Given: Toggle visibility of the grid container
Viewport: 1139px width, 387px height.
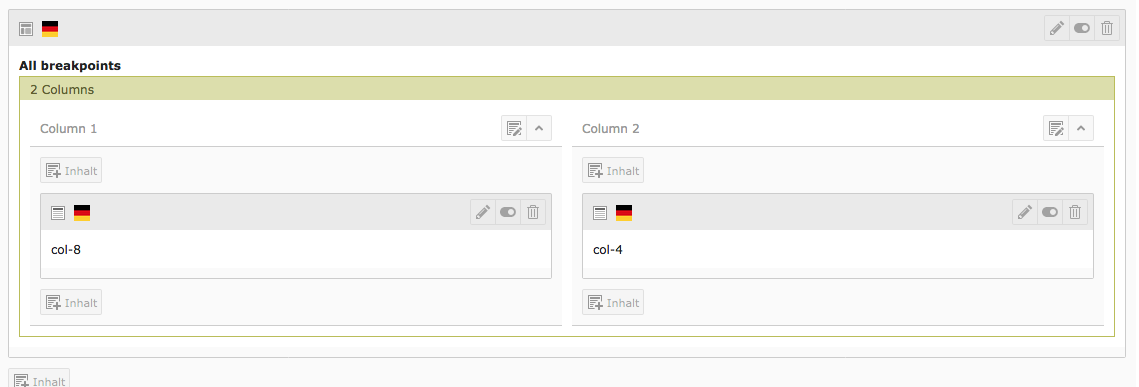Looking at the screenshot, I should (1082, 28).
